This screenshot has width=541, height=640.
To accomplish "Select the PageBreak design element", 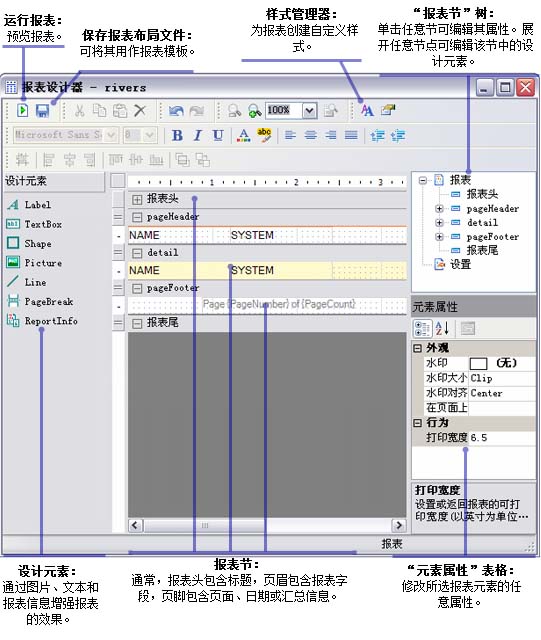I will pos(40,301).
